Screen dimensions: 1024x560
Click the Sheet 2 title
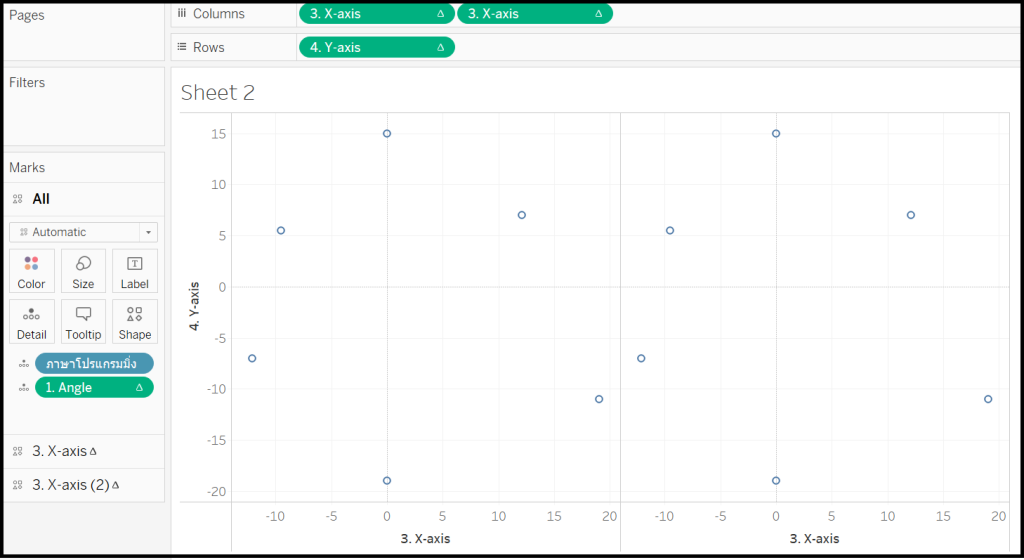coord(218,93)
